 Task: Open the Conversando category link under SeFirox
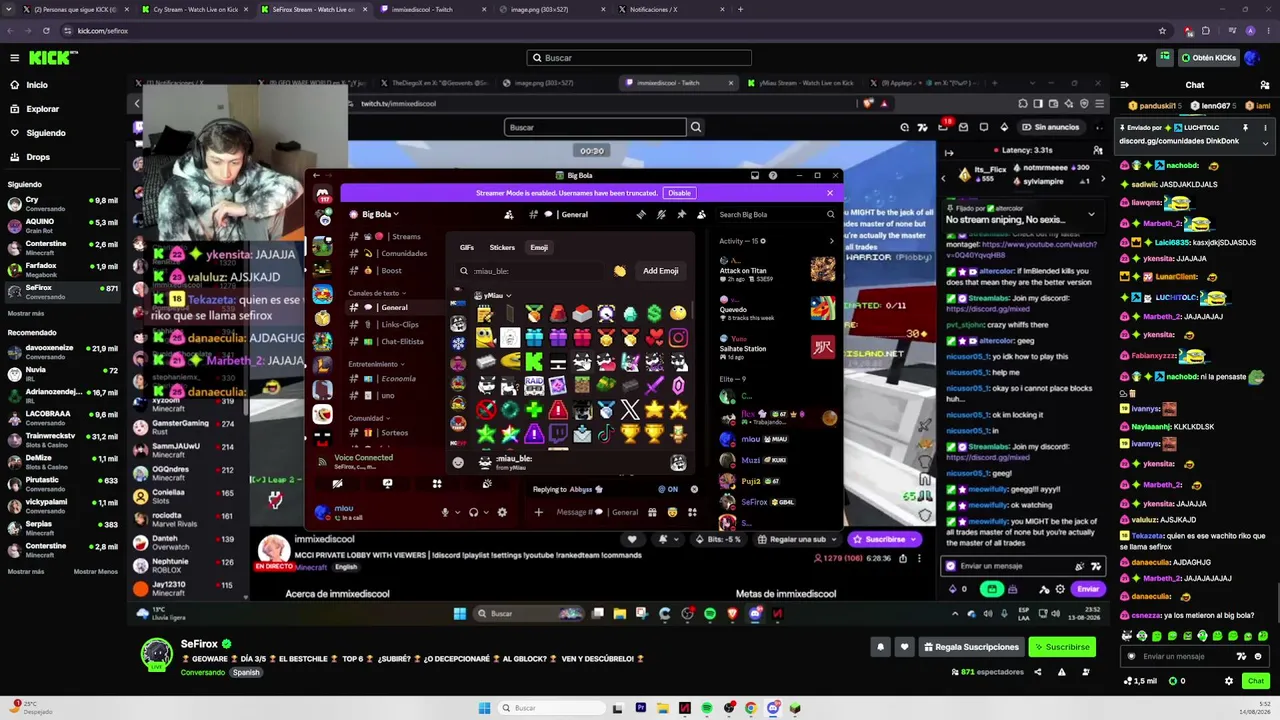click(x=203, y=672)
